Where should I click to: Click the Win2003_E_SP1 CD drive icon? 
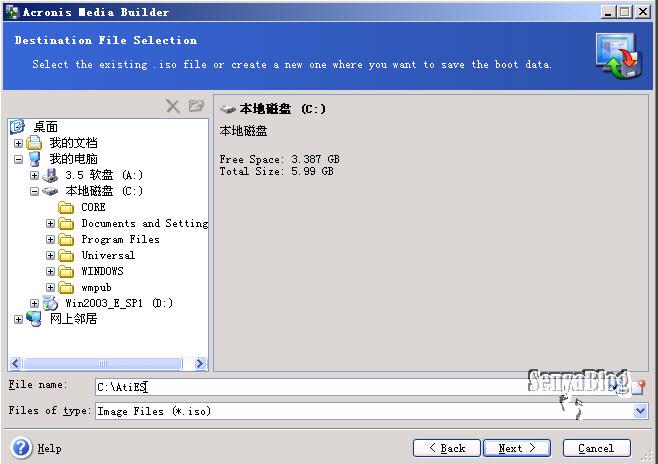pyautogui.click(x=50, y=303)
